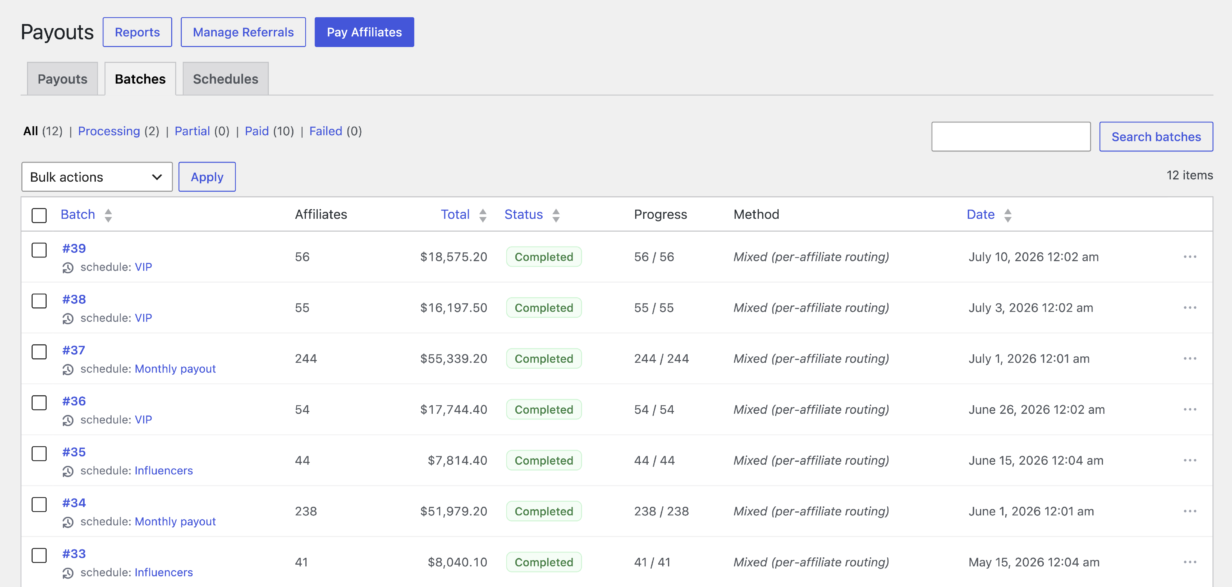
Task: Click the Pay Affiliates button
Action: tap(364, 32)
